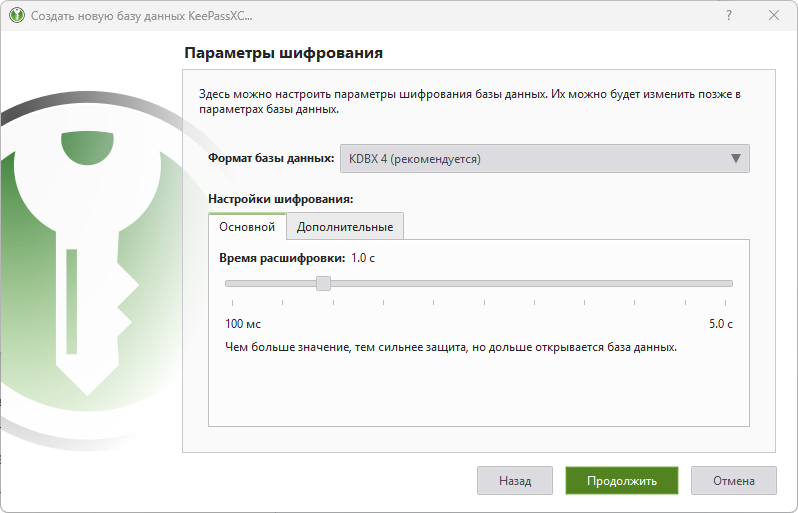798x513 pixels.
Task: Open context help with the question mark button
Action: click(x=727, y=16)
